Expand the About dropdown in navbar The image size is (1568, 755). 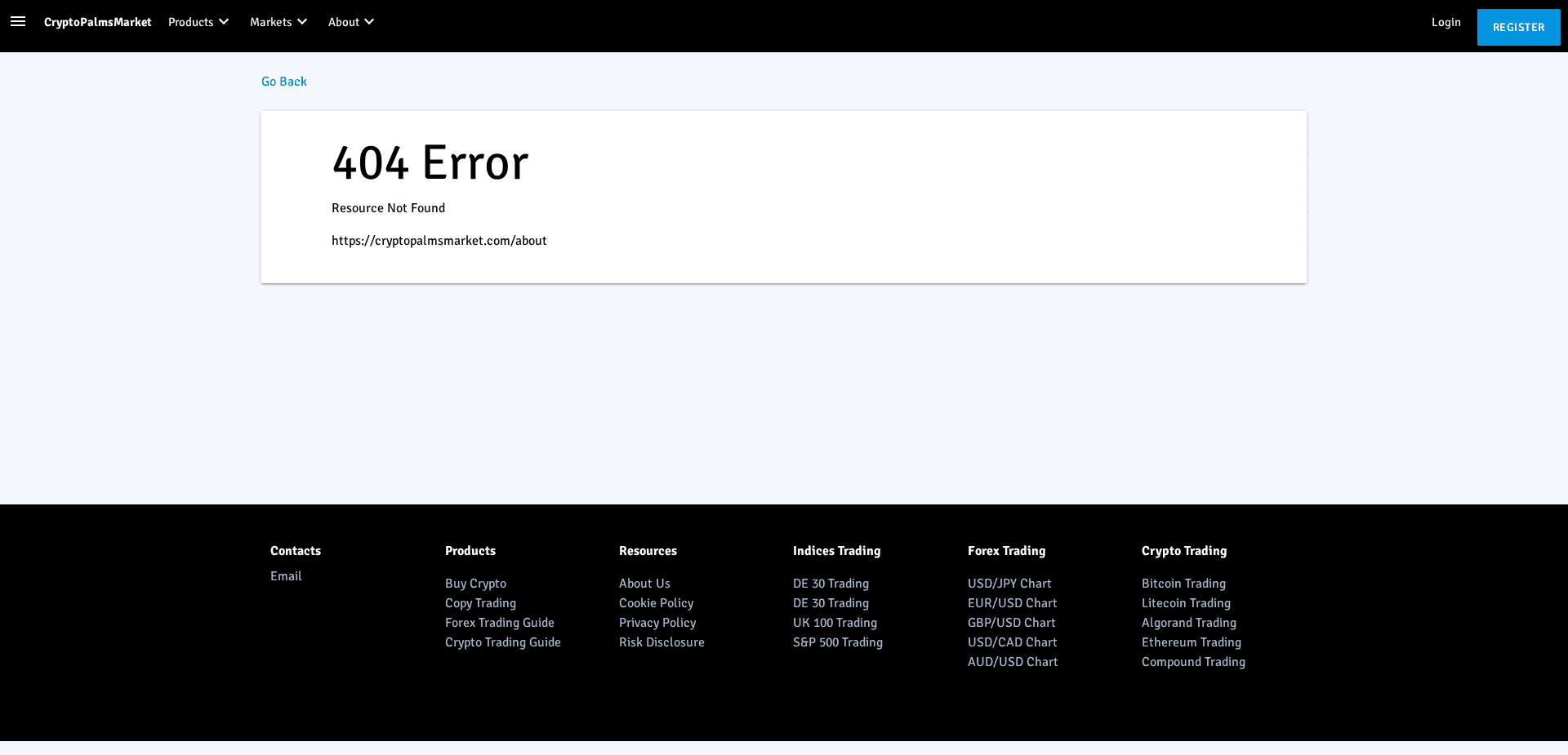pyautogui.click(x=351, y=22)
